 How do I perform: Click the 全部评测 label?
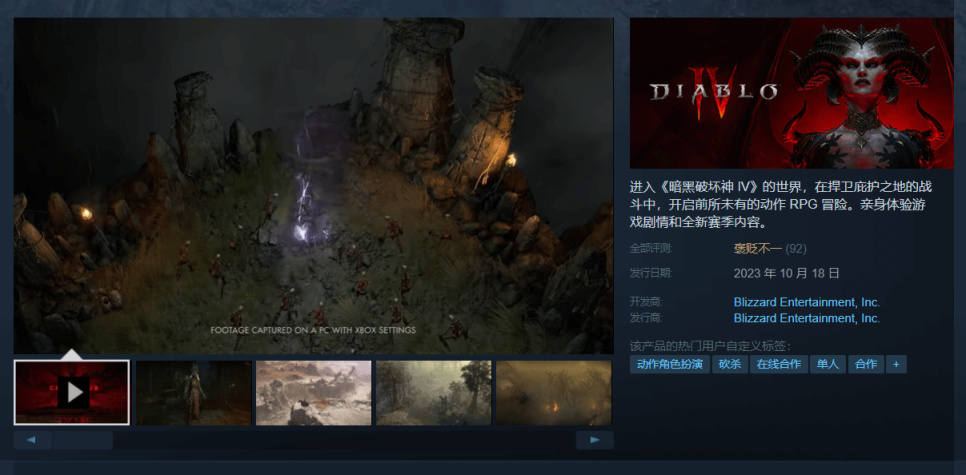tap(651, 249)
